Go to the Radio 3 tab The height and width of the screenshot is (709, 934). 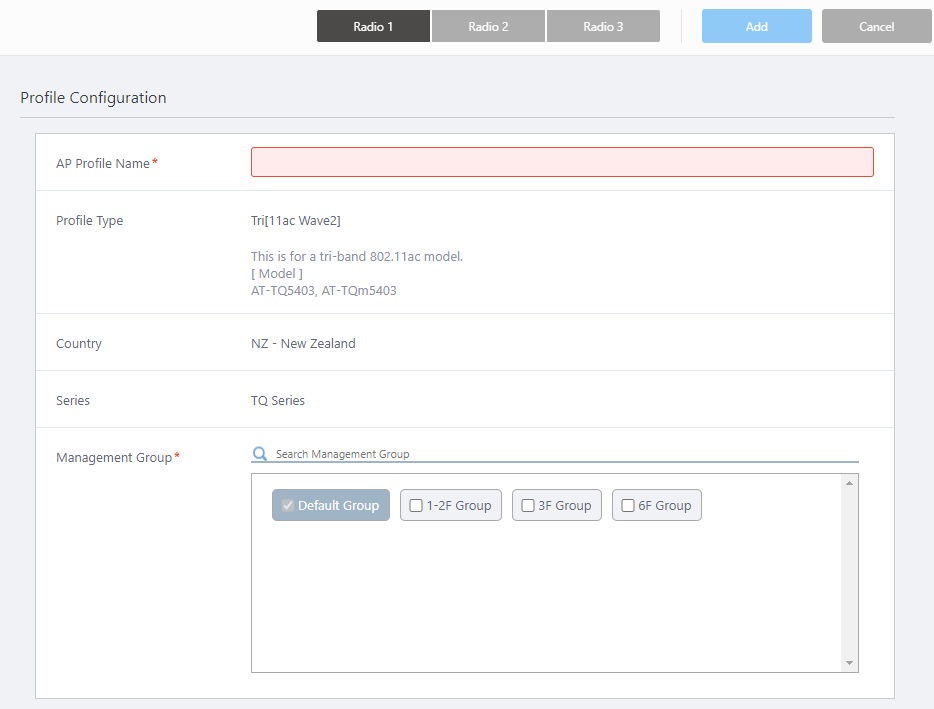click(x=603, y=27)
